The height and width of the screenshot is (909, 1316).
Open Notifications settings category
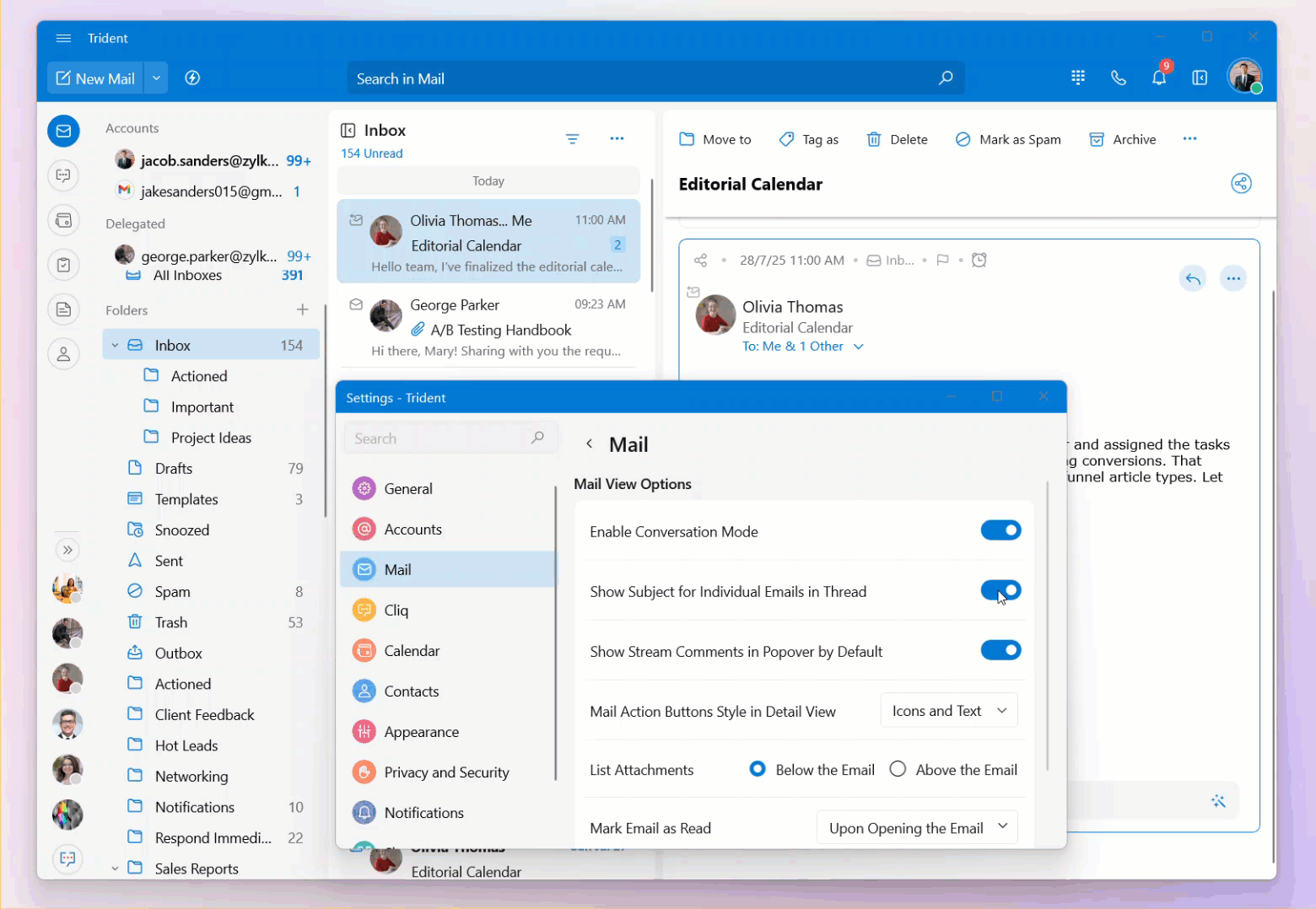point(448,812)
